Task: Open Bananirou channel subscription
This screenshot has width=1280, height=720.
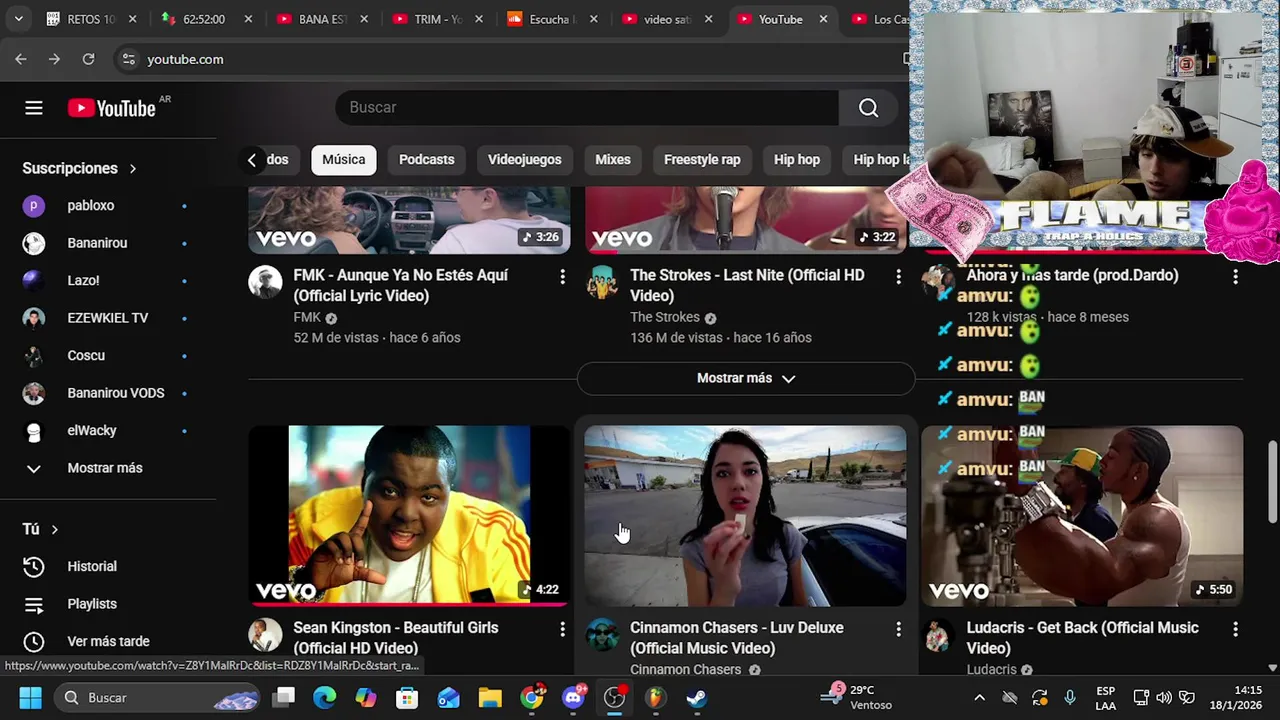Action: coord(108,243)
